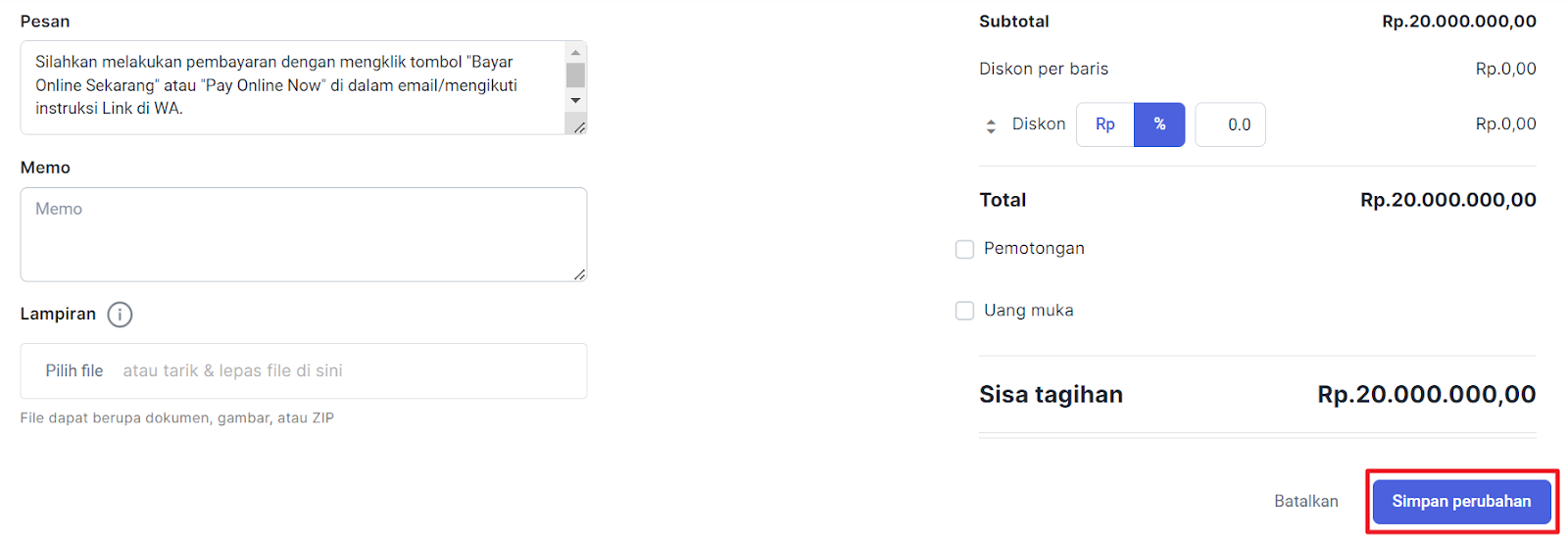
Task: Tick the Pemotongan checkbox
Action: pyautogui.click(x=964, y=249)
